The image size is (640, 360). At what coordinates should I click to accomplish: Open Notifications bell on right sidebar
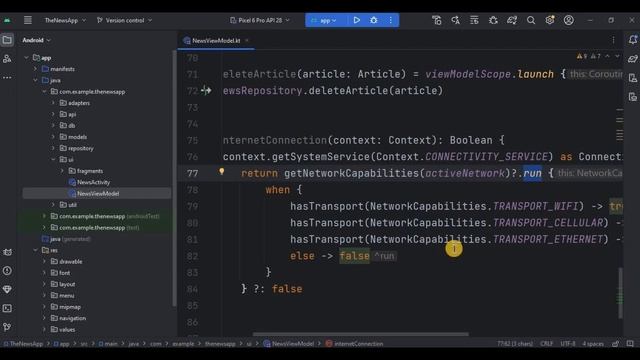(x=633, y=40)
